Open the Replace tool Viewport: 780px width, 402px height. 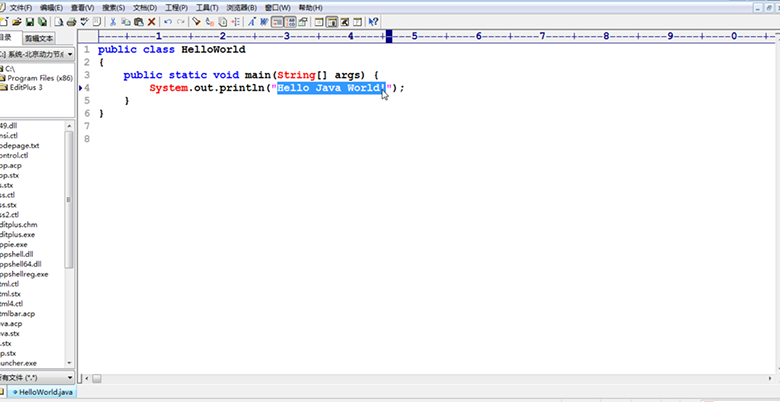(x=209, y=22)
